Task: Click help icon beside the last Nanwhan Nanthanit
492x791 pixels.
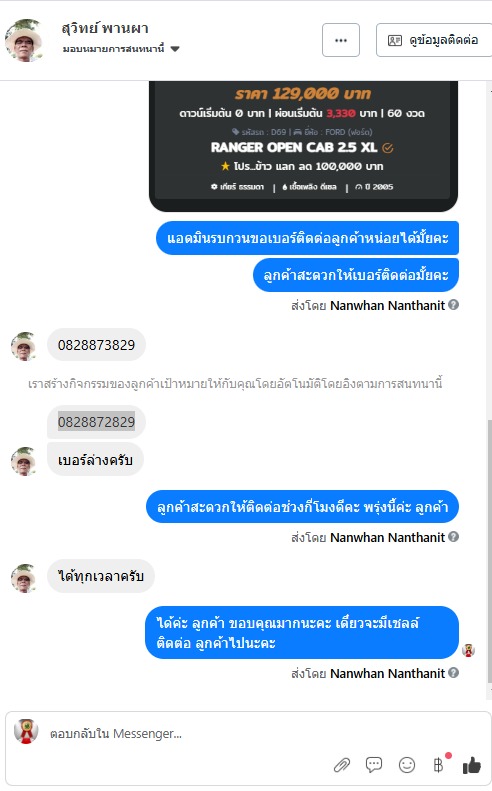Action: [454, 672]
